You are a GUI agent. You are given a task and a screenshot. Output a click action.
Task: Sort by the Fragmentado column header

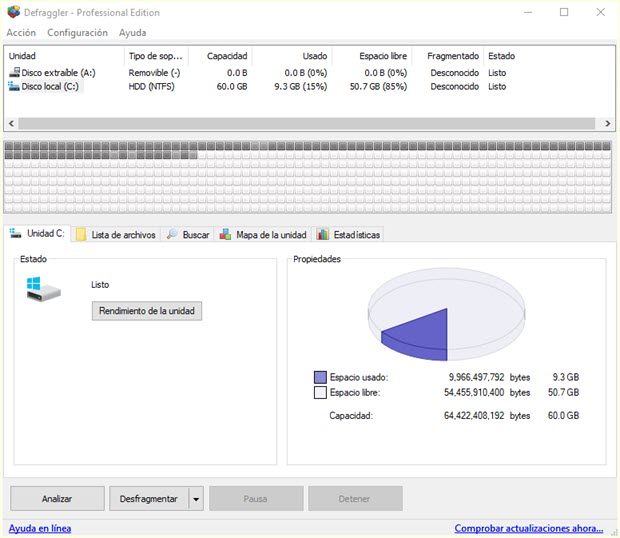[x=448, y=56]
